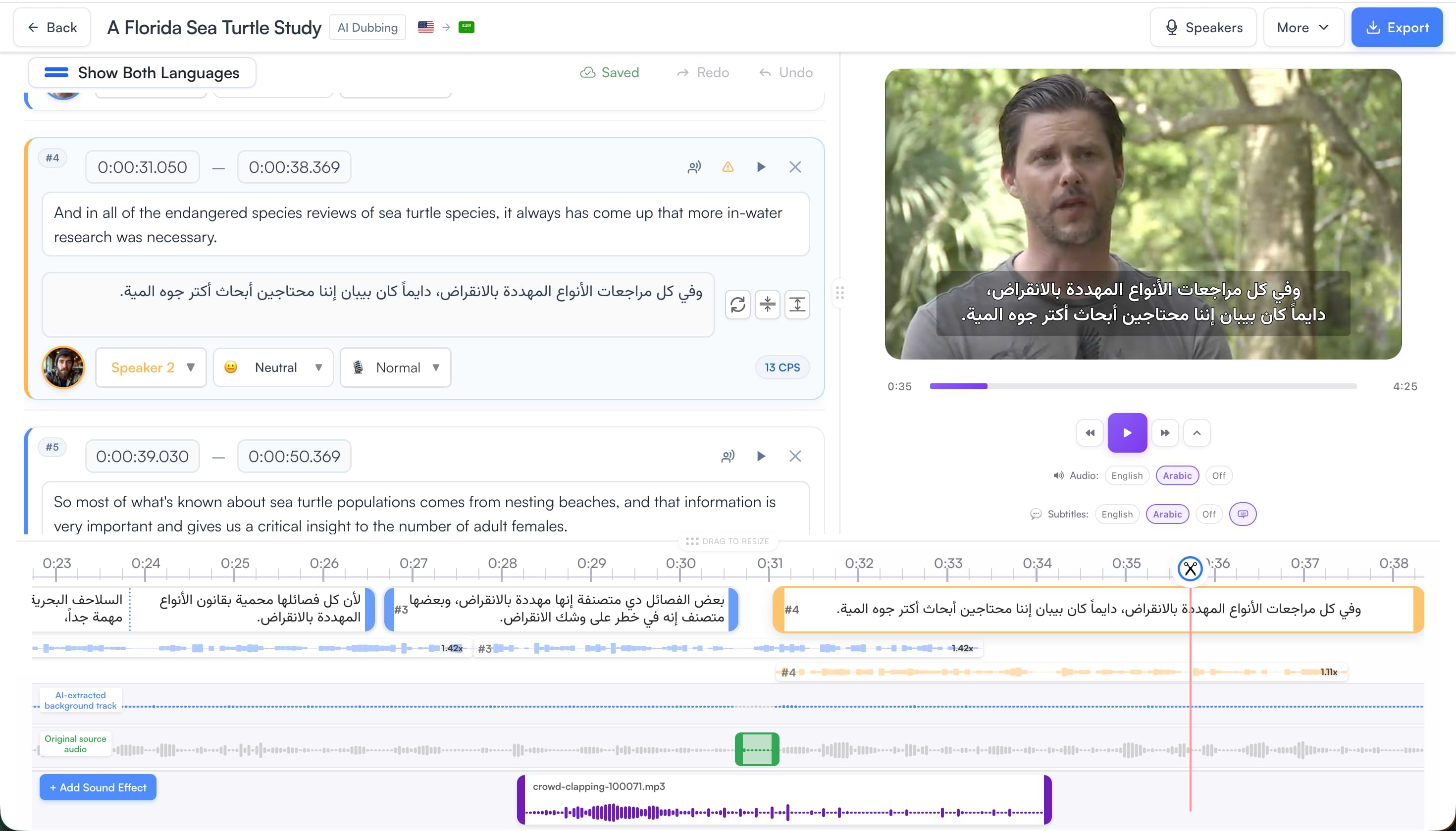Turn audio Off
1456x831 pixels.
(1219, 476)
